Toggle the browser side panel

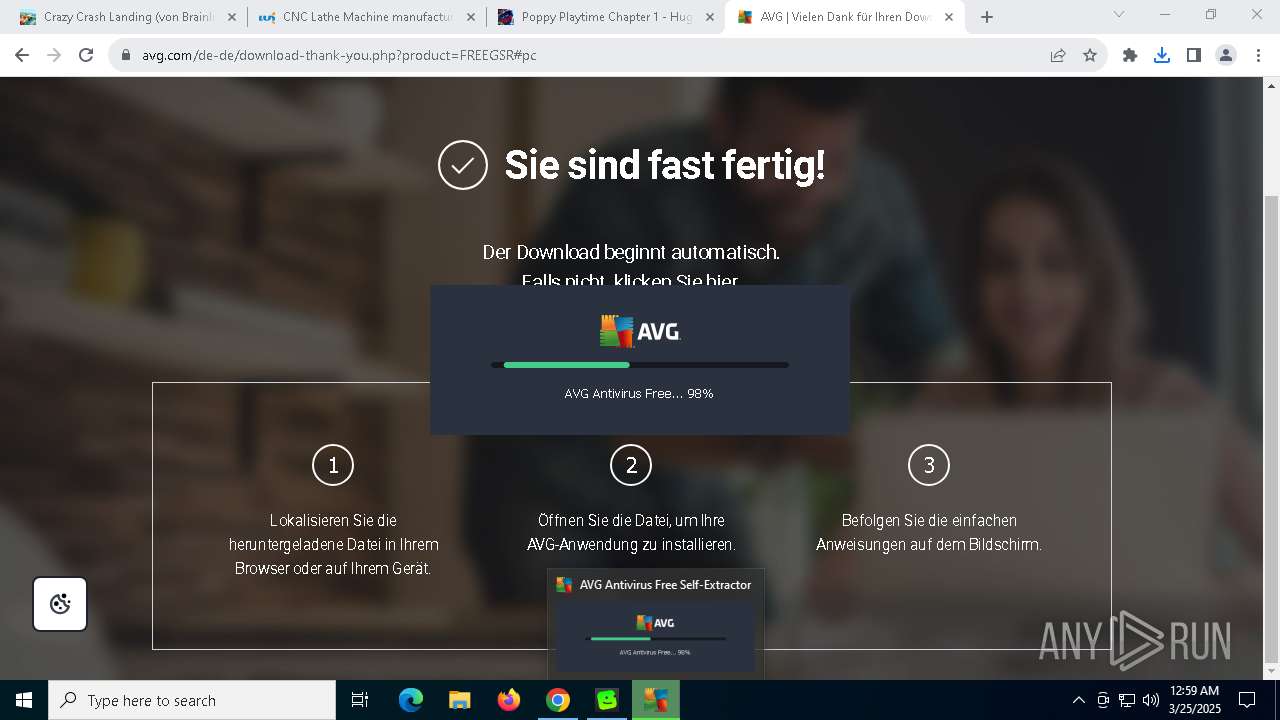[1194, 55]
